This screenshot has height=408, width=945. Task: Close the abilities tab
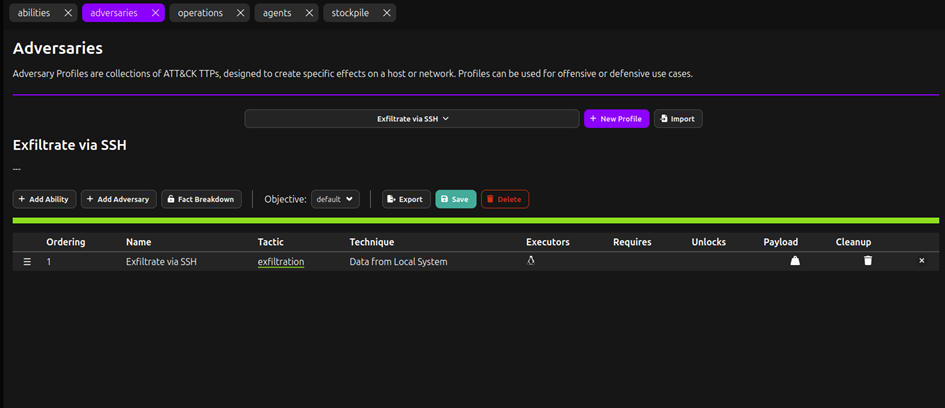click(x=67, y=13)
